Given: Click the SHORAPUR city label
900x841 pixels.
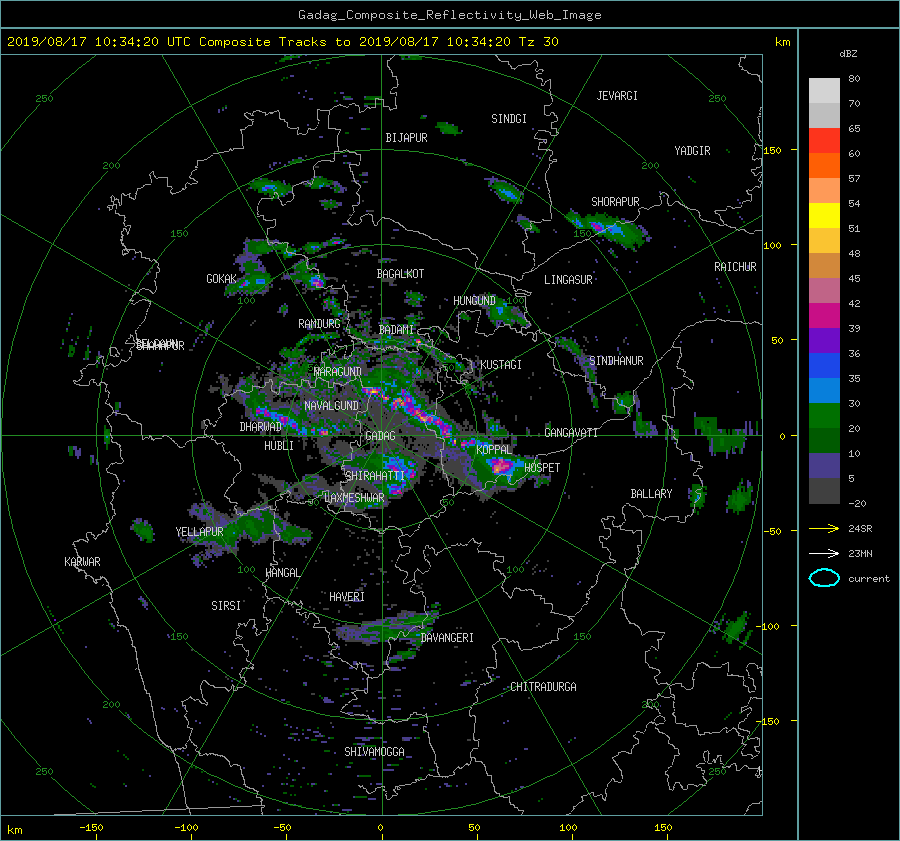Looking at the screenshot, I should pos(615,201).
